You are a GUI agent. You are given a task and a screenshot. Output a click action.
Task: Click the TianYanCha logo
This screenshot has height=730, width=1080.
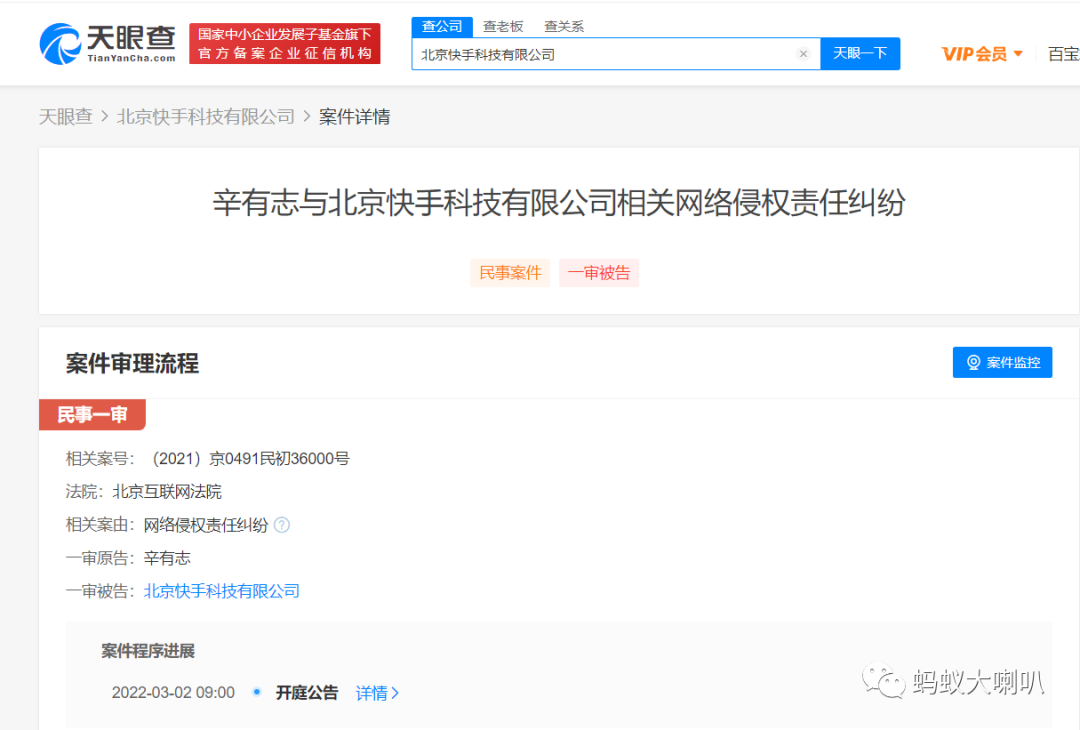(x=107, y=43)
